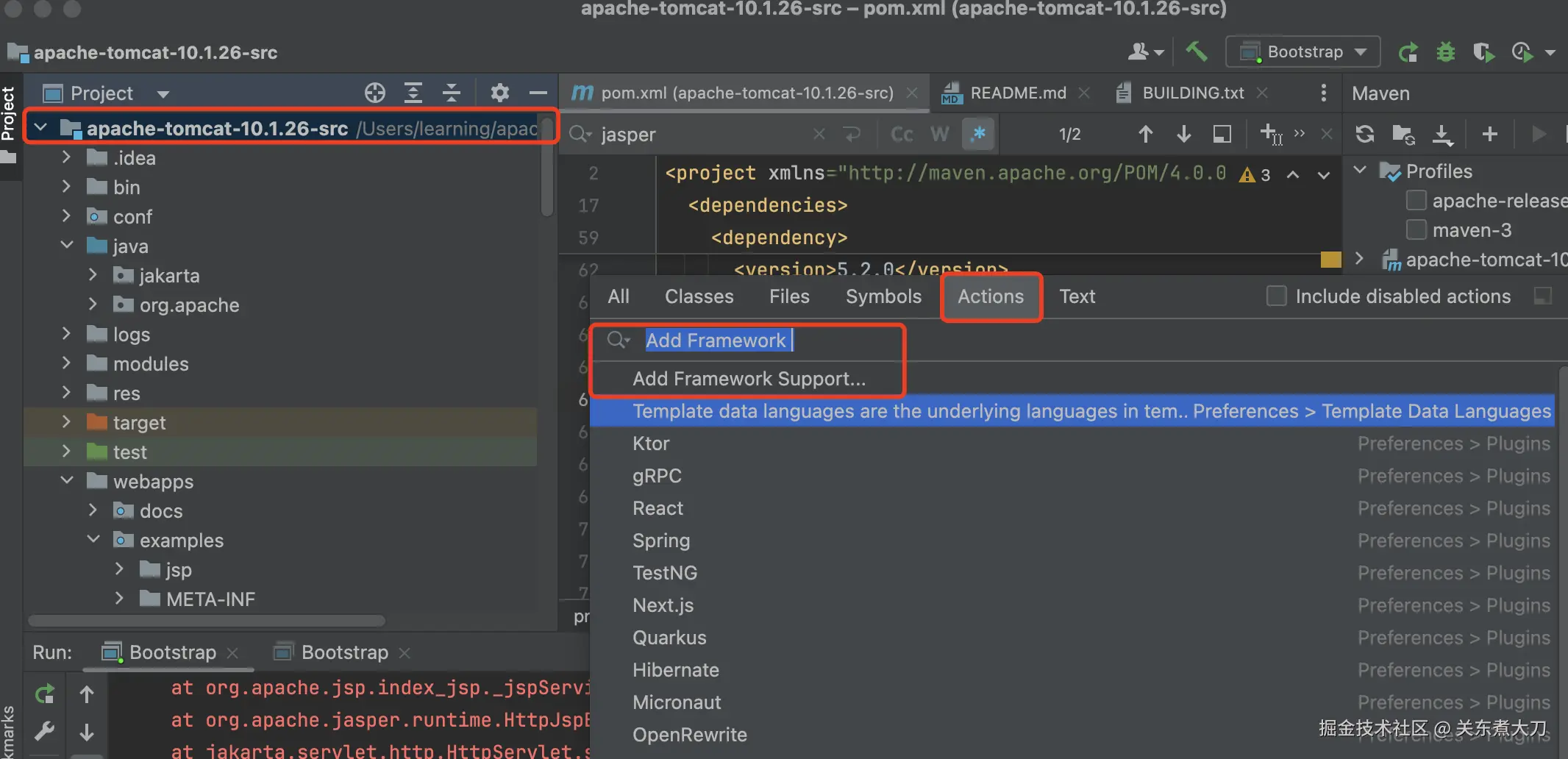Click the Run panel wrench icon
The image size is (1568, 759).
(x=45, y=731)
